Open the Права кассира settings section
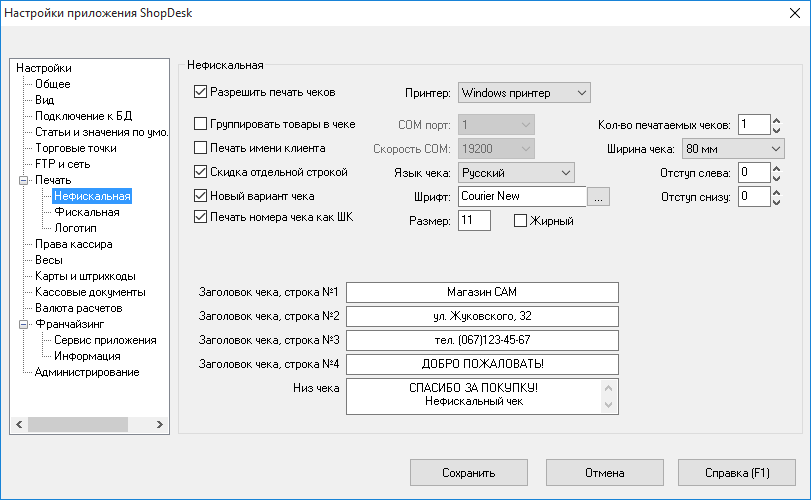 [x=73, y=244]
